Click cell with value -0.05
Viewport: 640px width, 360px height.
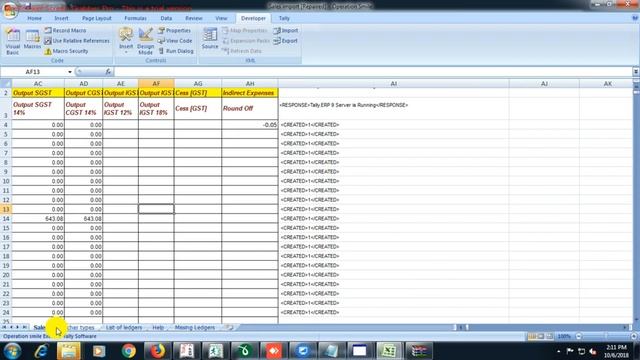click(x=250, y=125)
